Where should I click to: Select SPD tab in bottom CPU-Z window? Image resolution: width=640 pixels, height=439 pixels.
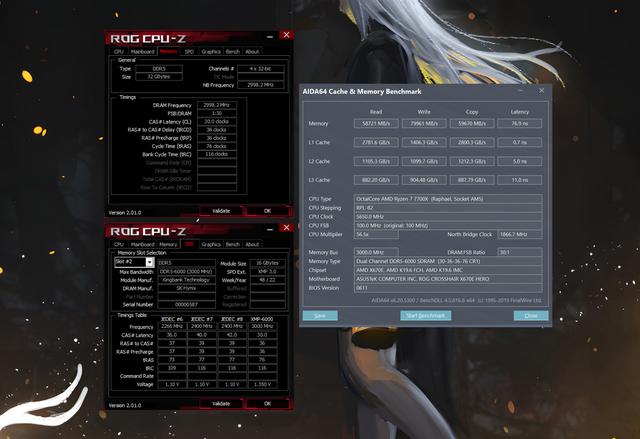189,244
